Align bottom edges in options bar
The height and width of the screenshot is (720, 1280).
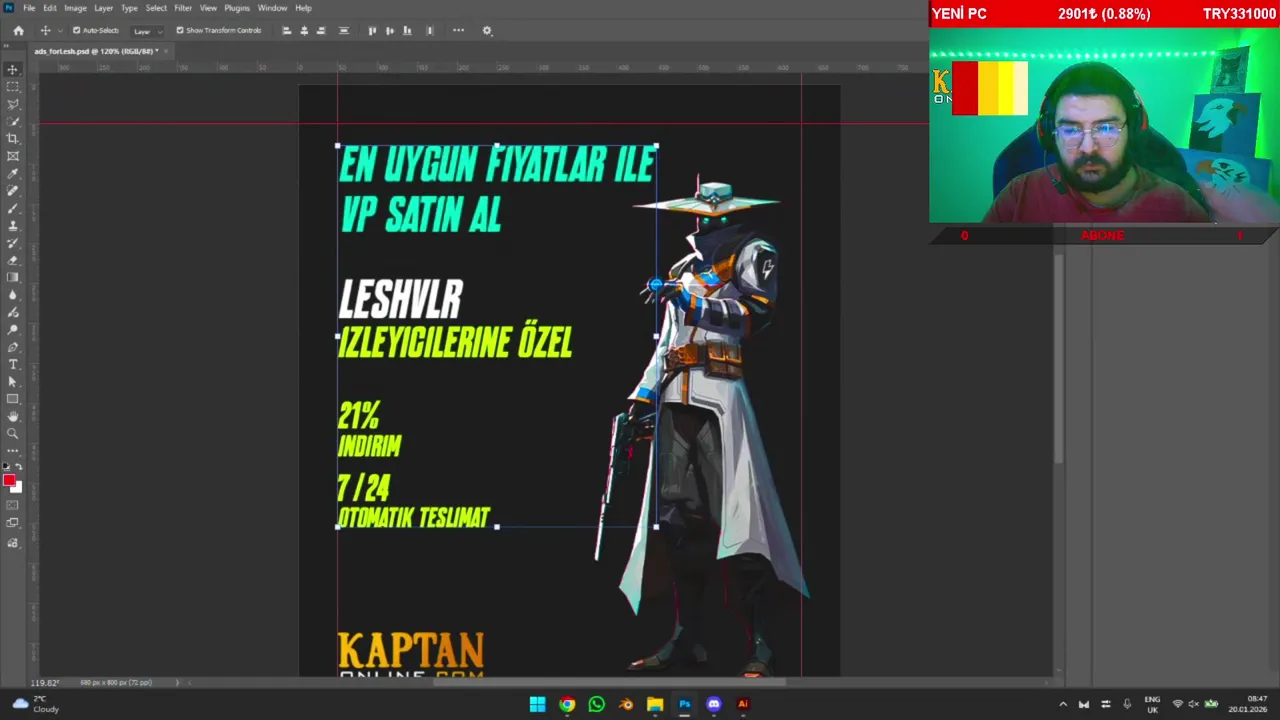point(406,30)
